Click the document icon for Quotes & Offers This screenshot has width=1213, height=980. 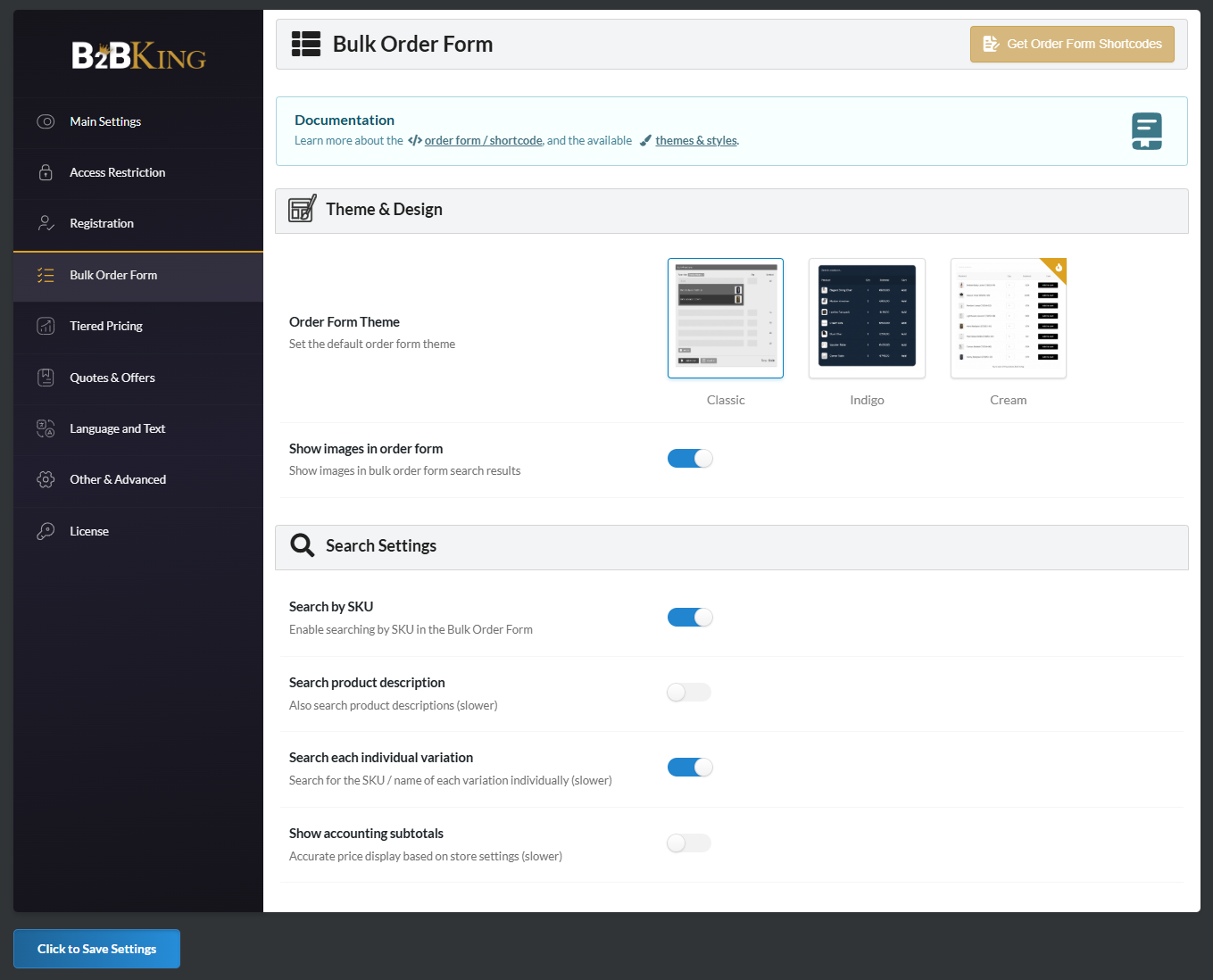click(46, 378)
